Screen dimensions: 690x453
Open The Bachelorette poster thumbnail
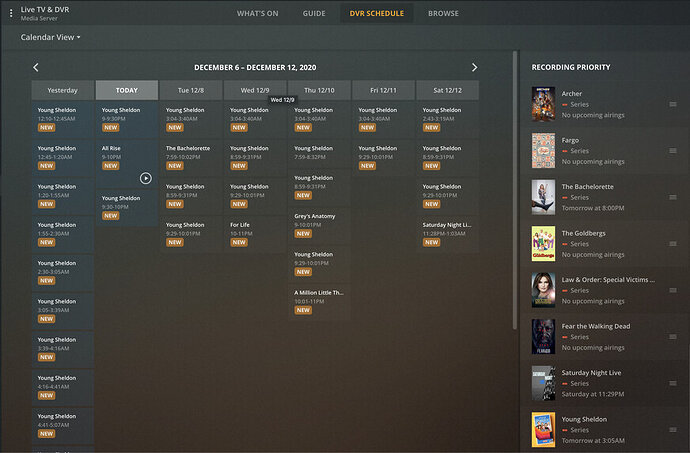pos(543,197)
